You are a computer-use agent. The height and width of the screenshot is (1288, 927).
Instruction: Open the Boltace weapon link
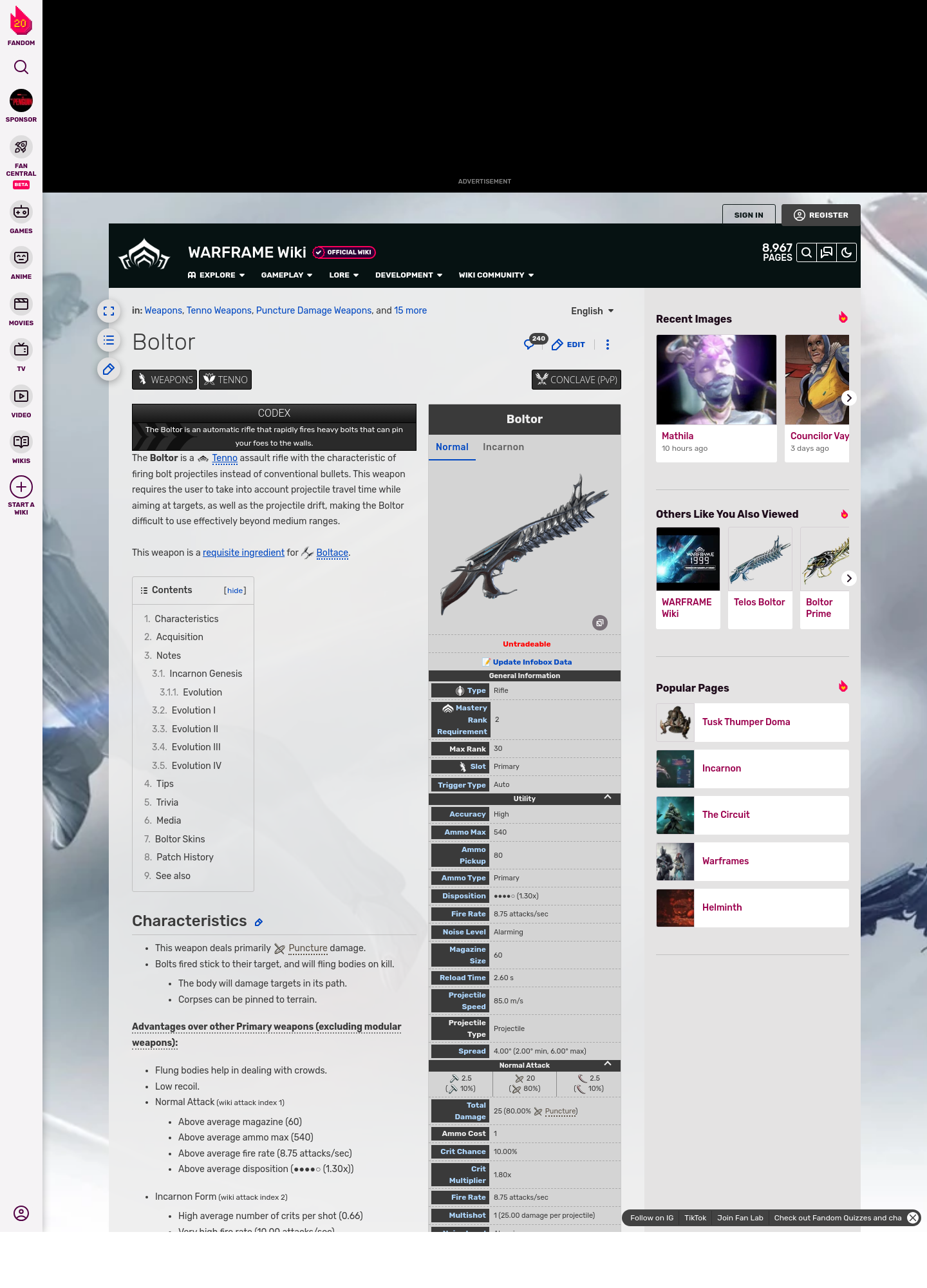pyautogui.click(x=332, y=553)
